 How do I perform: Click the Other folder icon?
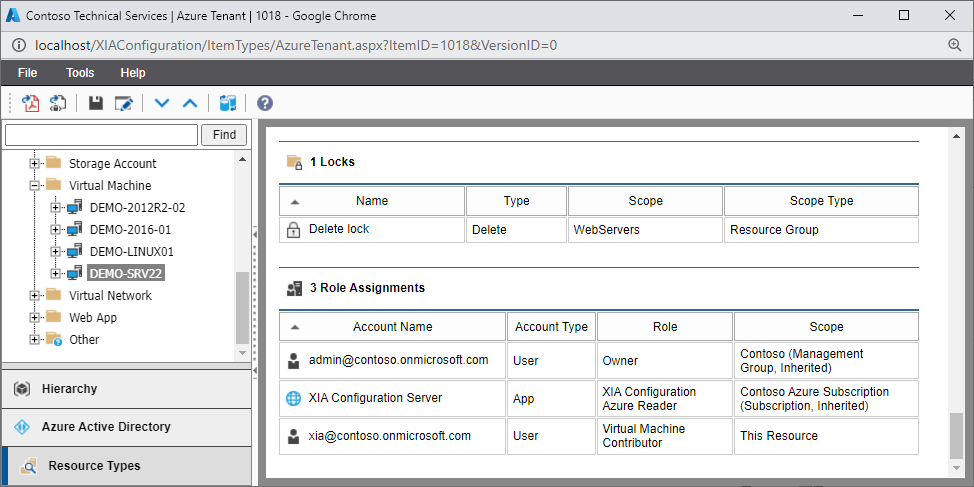54,339
